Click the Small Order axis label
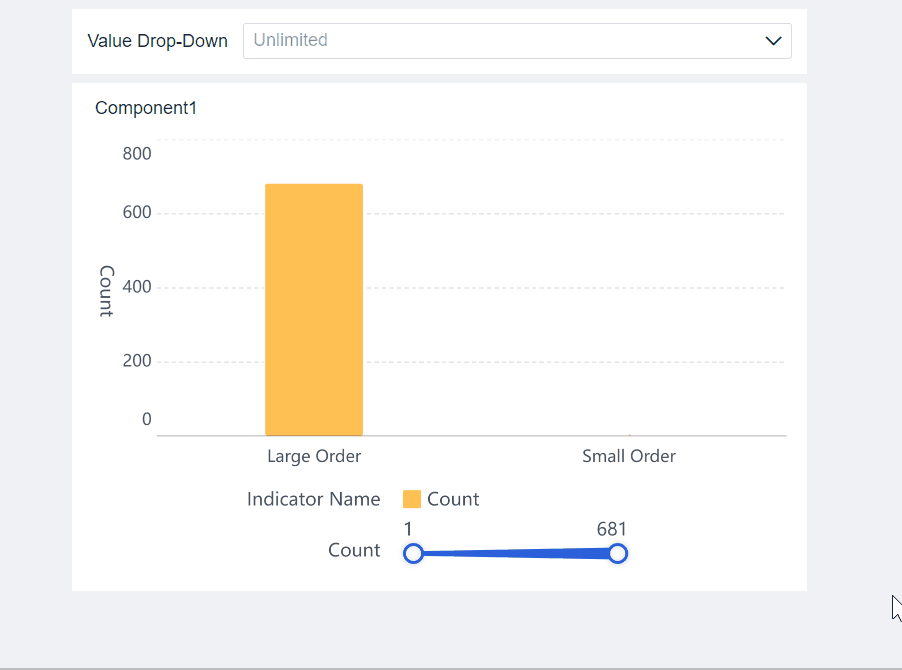Image resolution: width=902 pixels, height=670 pixels. coord(628,456)
